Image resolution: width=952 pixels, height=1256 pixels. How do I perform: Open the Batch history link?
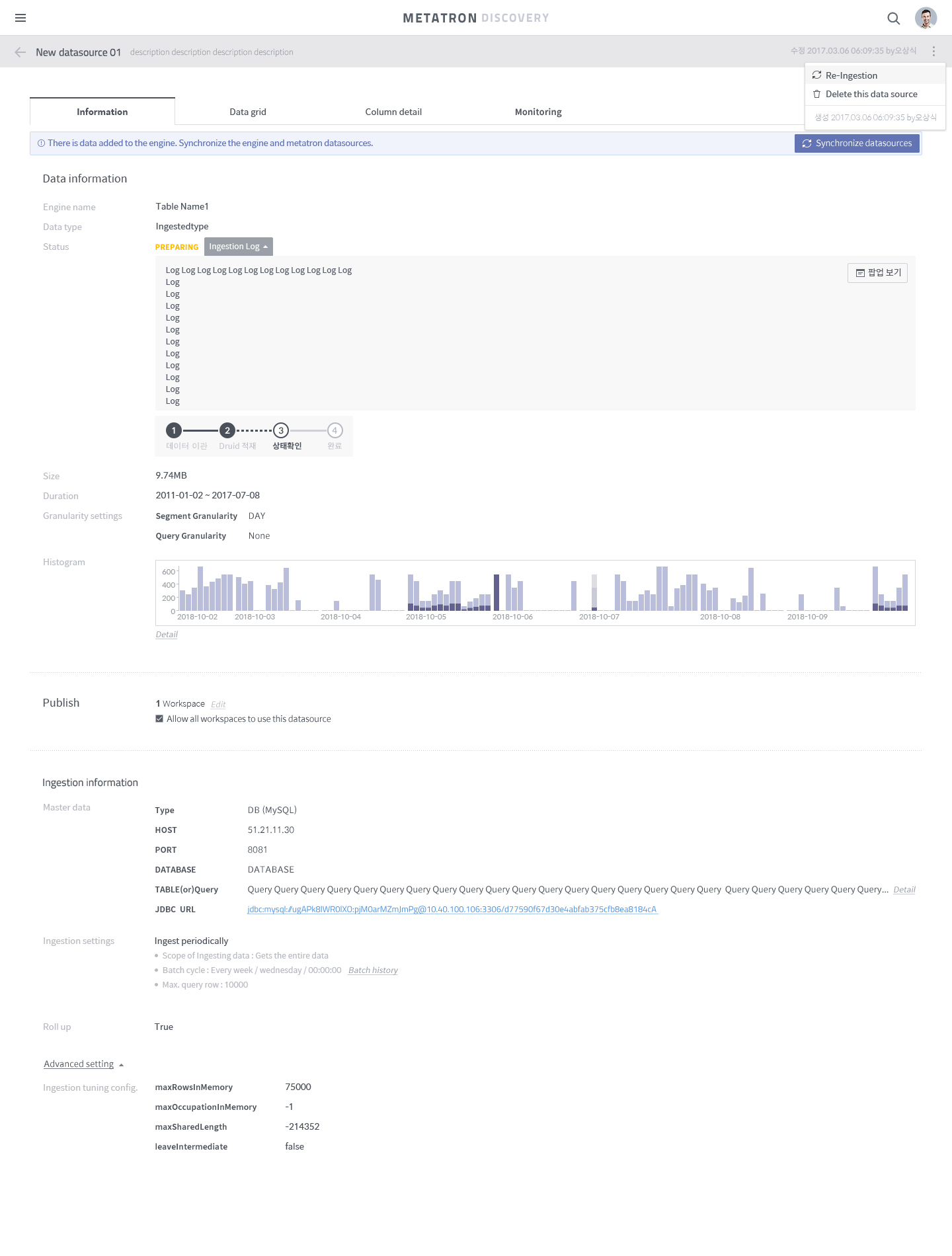click(373, 970)
